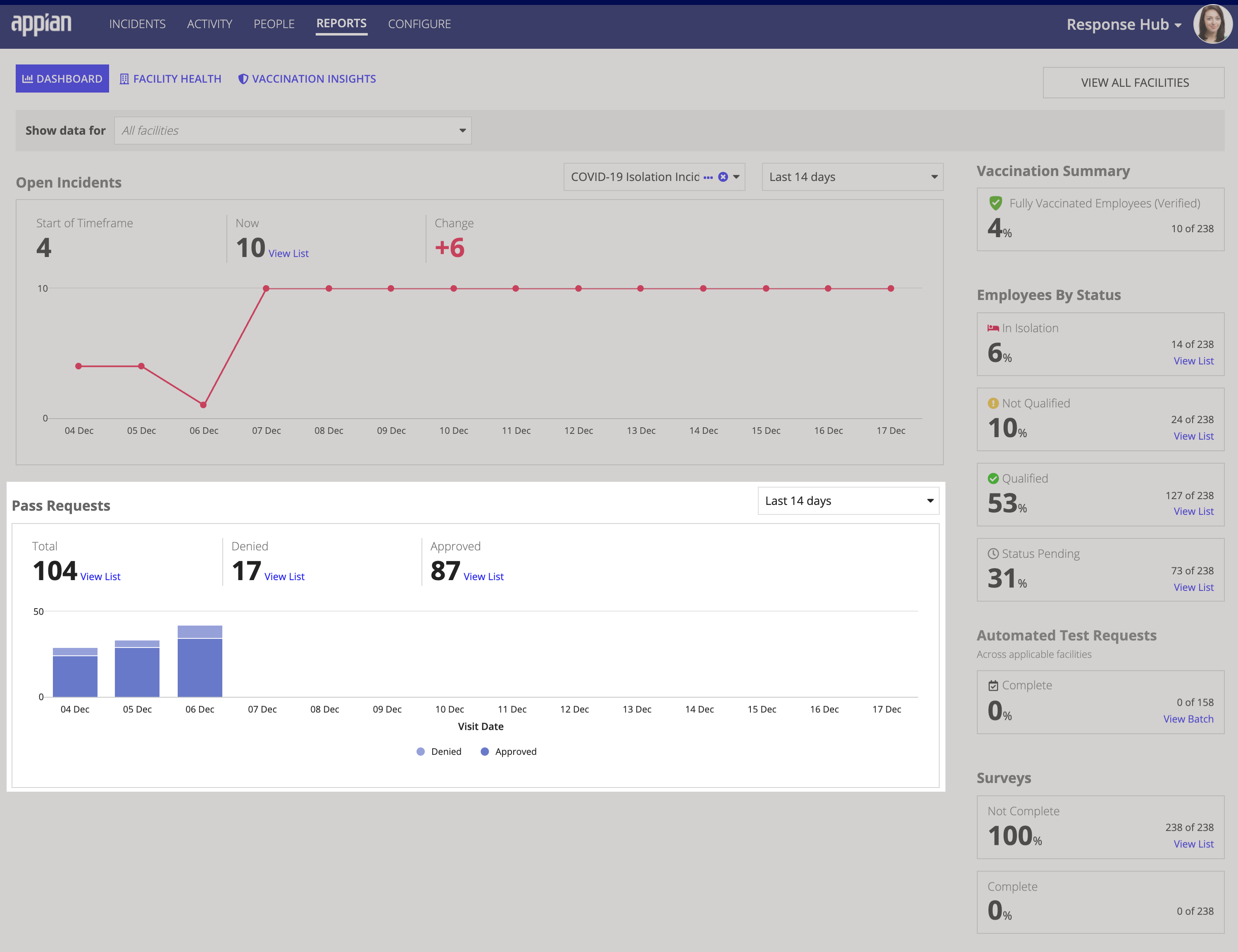View list of denied pass requests
This screenshot has height=952, width=1238.
[284, 576]
